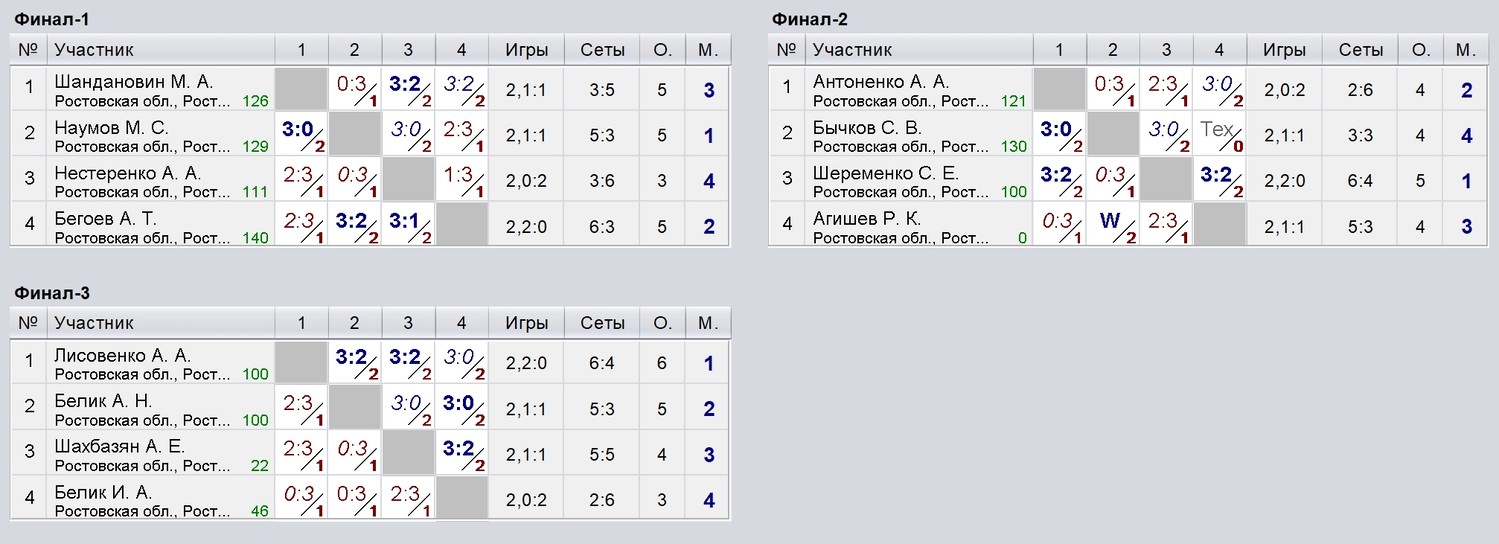The height and width of the screenshot is (544, 1499).
Task: Click Нестеренко 1:3 score against player 4
Action: pyautogui.click(x=461, y=179)
